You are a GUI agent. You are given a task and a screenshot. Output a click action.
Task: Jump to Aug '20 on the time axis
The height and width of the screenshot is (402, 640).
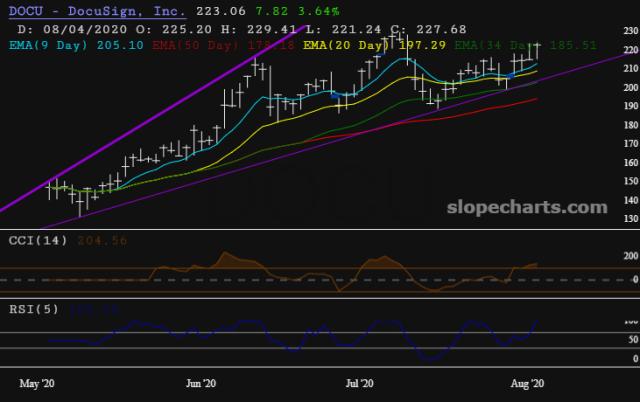click(520, 383)
